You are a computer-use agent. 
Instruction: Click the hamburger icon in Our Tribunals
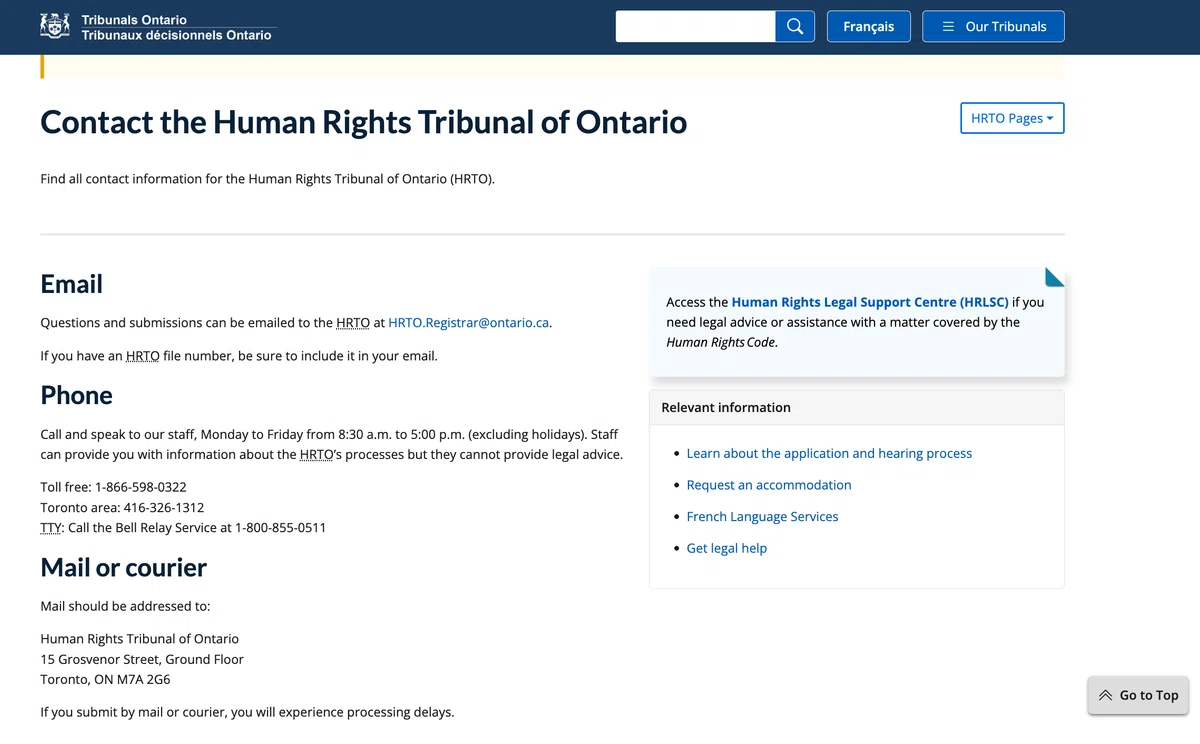pyautogui.click(x=948, y=27)
